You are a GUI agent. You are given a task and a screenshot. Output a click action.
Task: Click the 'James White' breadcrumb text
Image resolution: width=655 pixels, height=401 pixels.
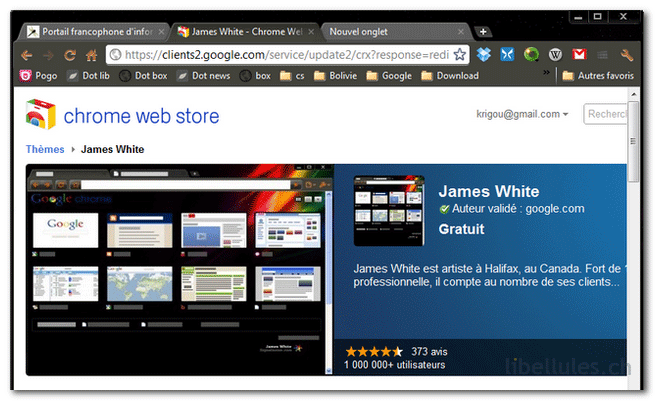(x=112, y=149)
